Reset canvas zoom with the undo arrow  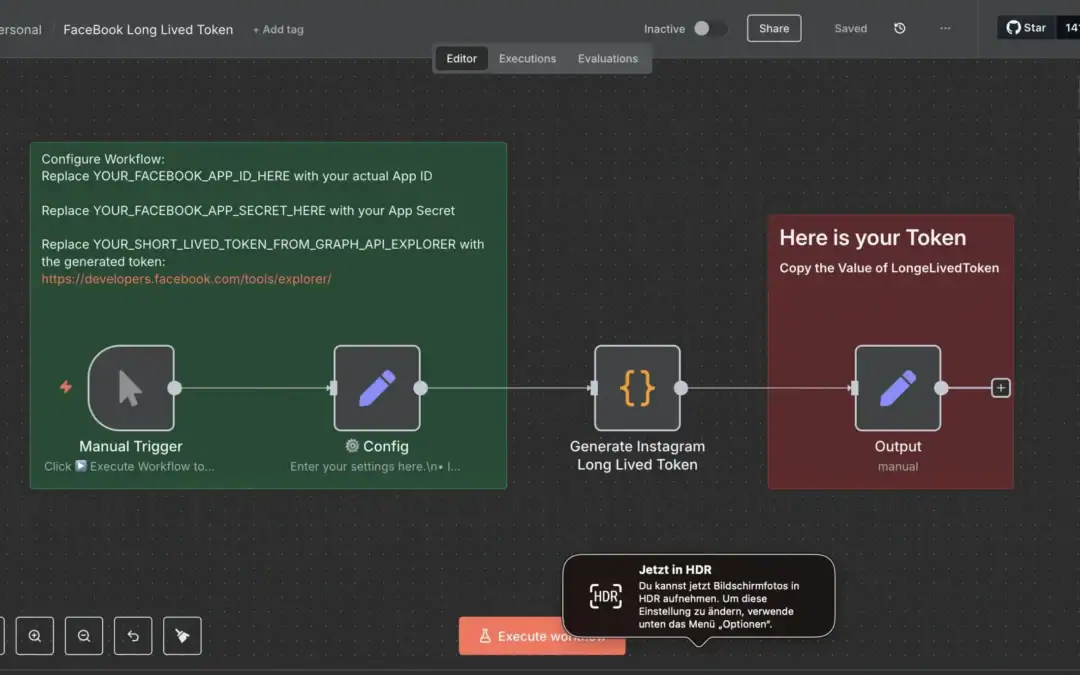(x=133, y=636)
